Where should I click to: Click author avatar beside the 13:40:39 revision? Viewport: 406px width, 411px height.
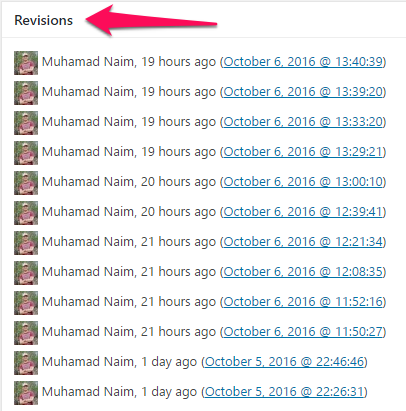point(26,63)
